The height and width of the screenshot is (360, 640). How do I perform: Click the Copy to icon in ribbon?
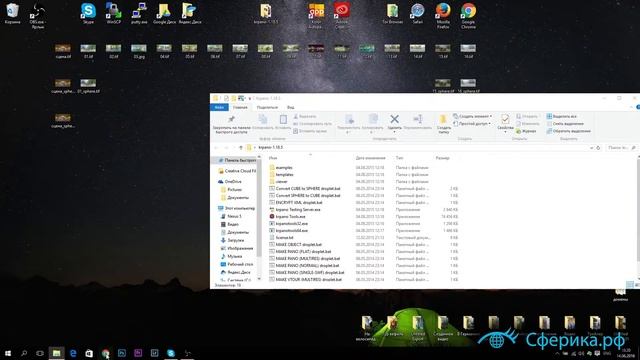point(373,119)
